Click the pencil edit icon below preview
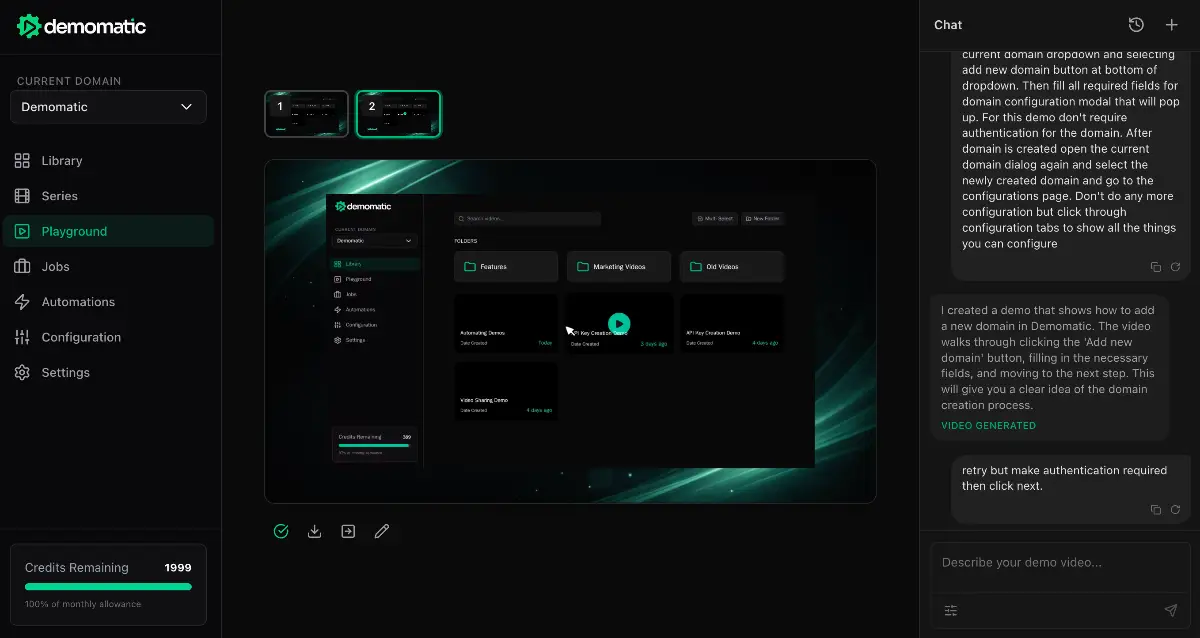Screen dimensions: 1200x638 (x=381, y=532)
